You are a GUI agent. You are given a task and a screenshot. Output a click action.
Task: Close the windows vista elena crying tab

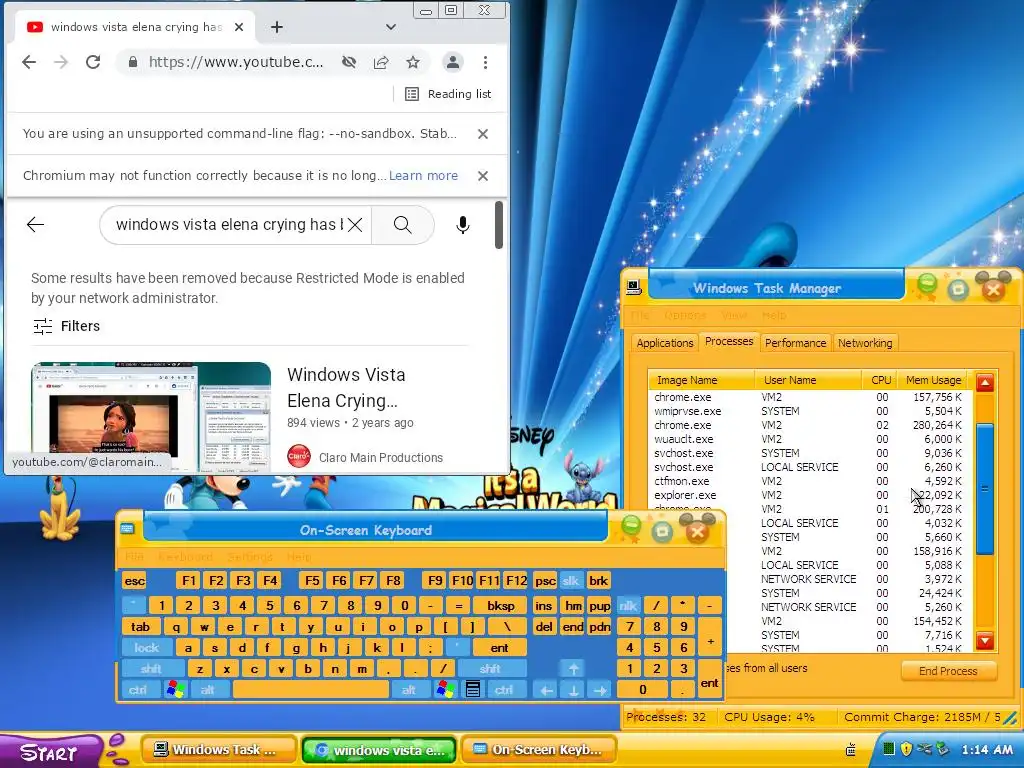coord(239,27)
